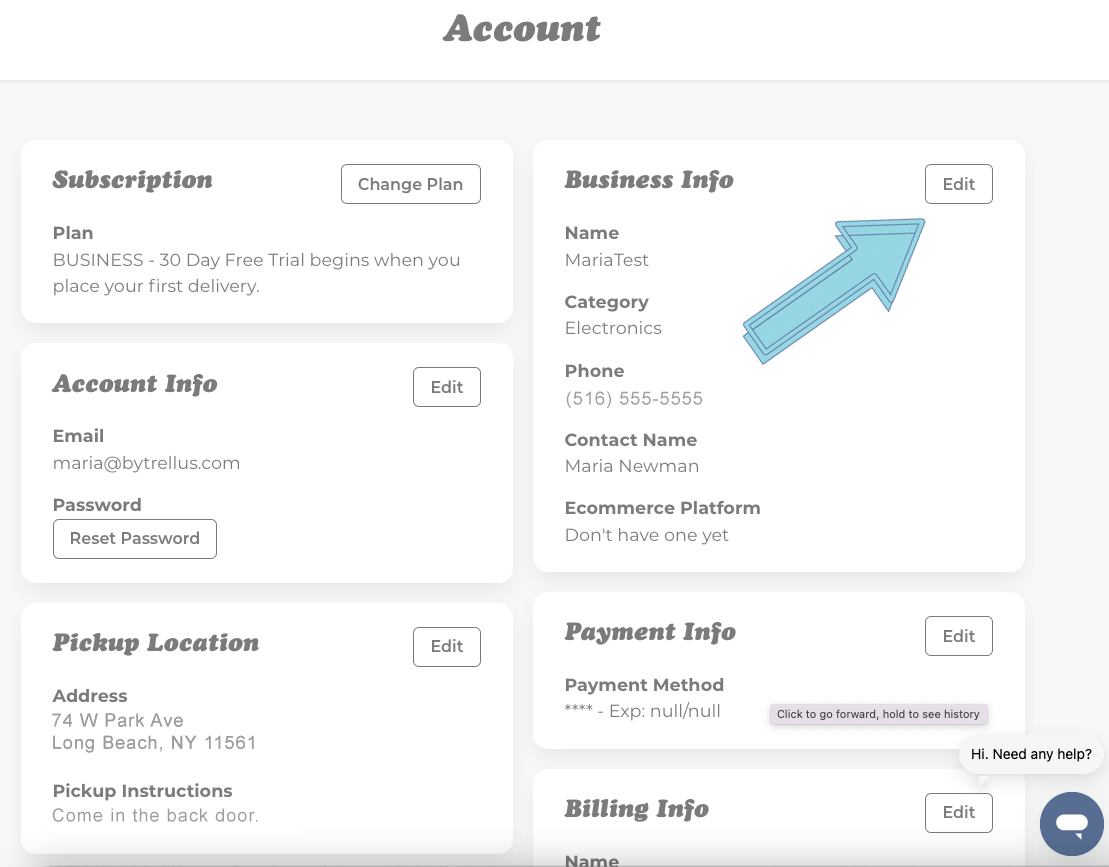Edit the Payment Info section
Screen dimensions: 1109x867
tap(958, 636)
